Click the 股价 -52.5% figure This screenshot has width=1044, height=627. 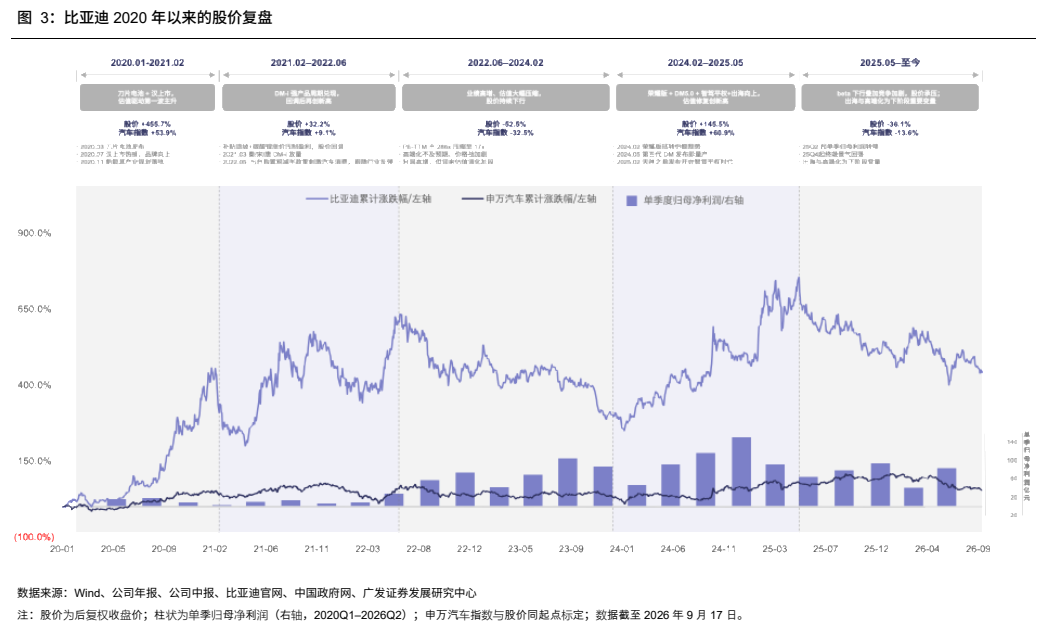pyautogui.click(x=505, y=124)
